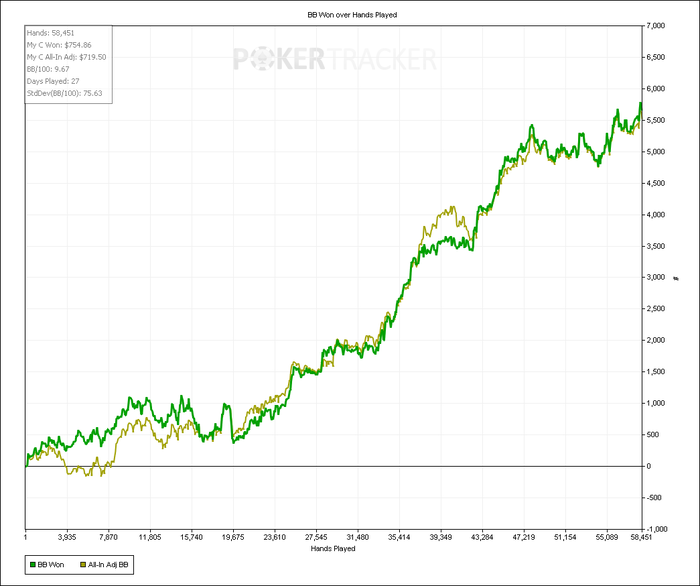Click y-axis label 3,000
This screenshot has width=700, height=586.
(656, 277)
